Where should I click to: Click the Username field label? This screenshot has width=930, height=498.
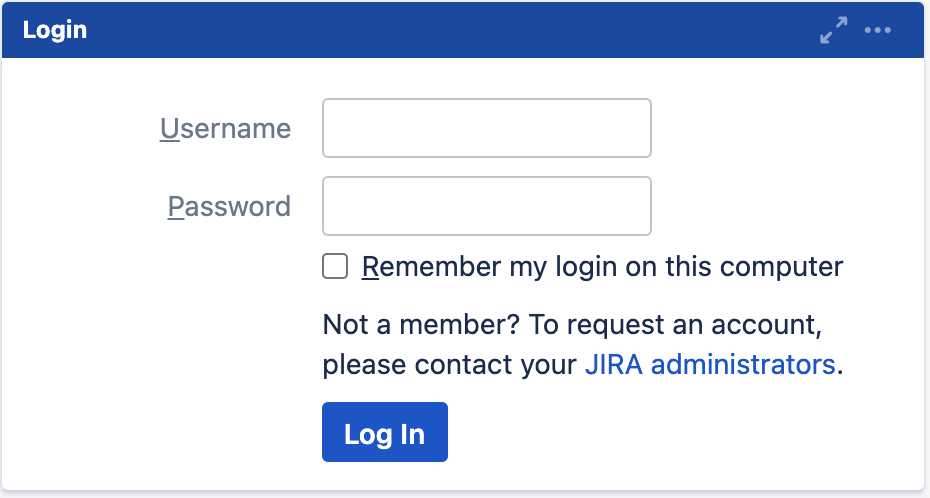point(225,128)
